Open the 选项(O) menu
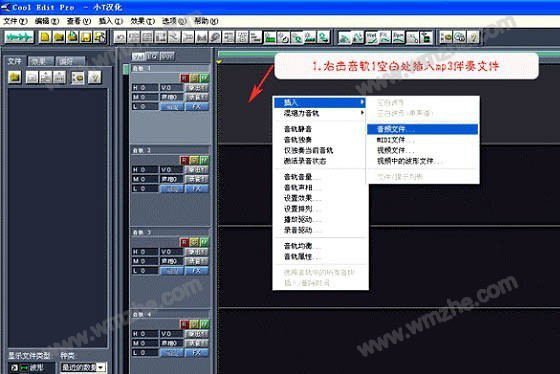This screenshot has height=374, width=560. [174, 21]
